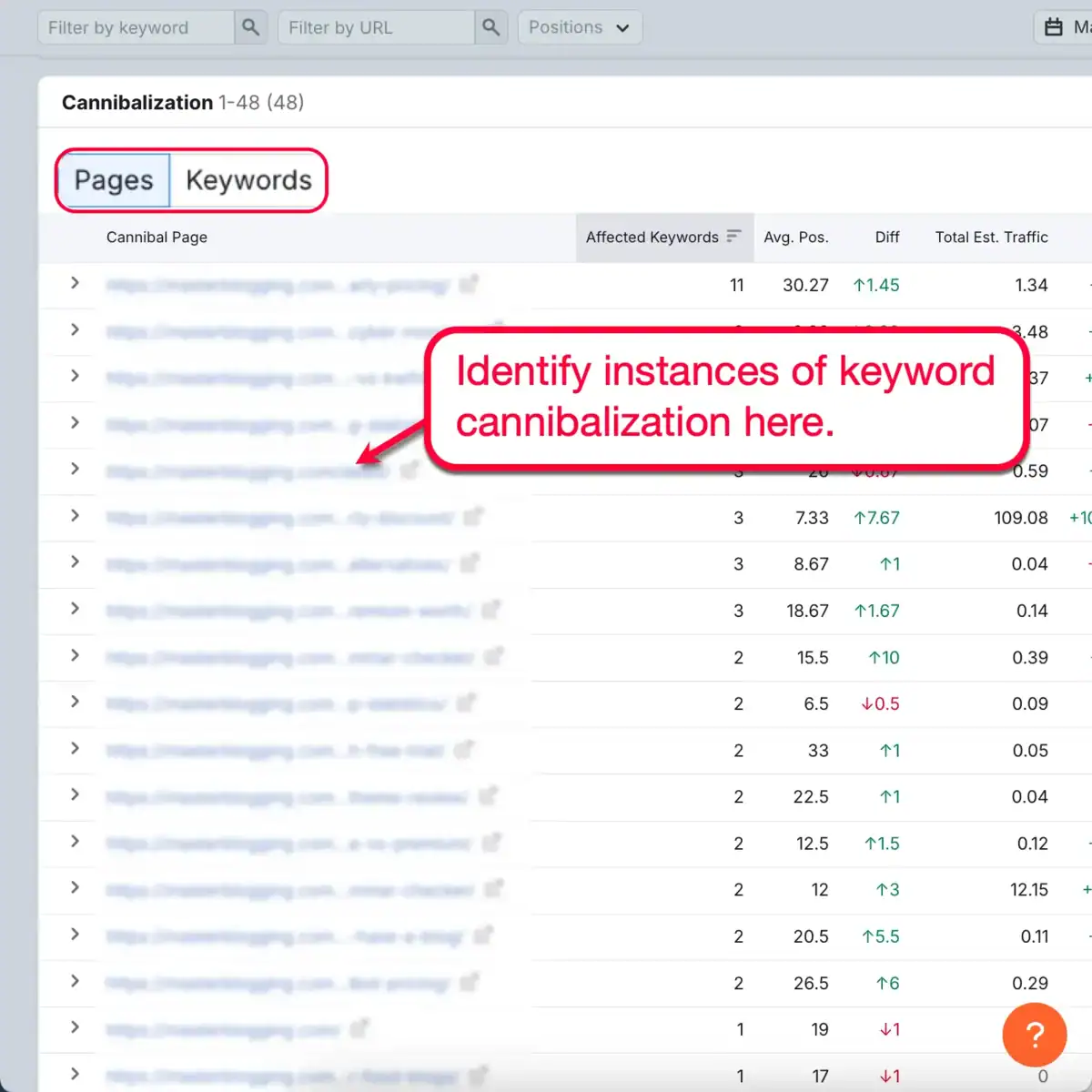This screenshot has width=1092, height=1092.
Task: Click the Diff value ↑1.45
Action: (x=875, y=285)
